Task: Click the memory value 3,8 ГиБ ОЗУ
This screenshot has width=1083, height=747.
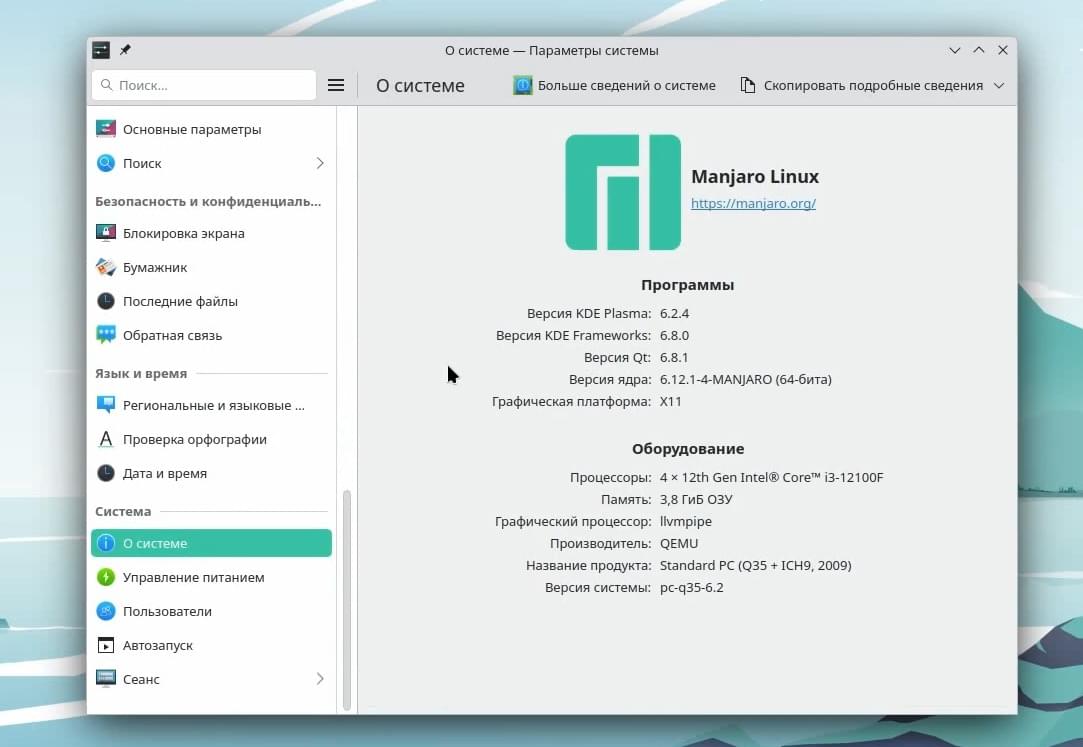Action: coord(696,499)
